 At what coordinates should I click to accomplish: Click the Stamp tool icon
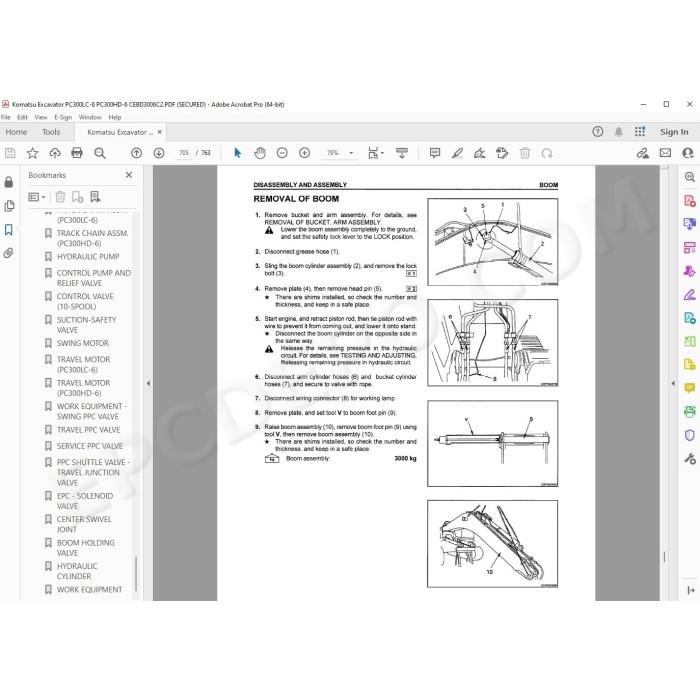pyautogui.click(x=502, y=153)
